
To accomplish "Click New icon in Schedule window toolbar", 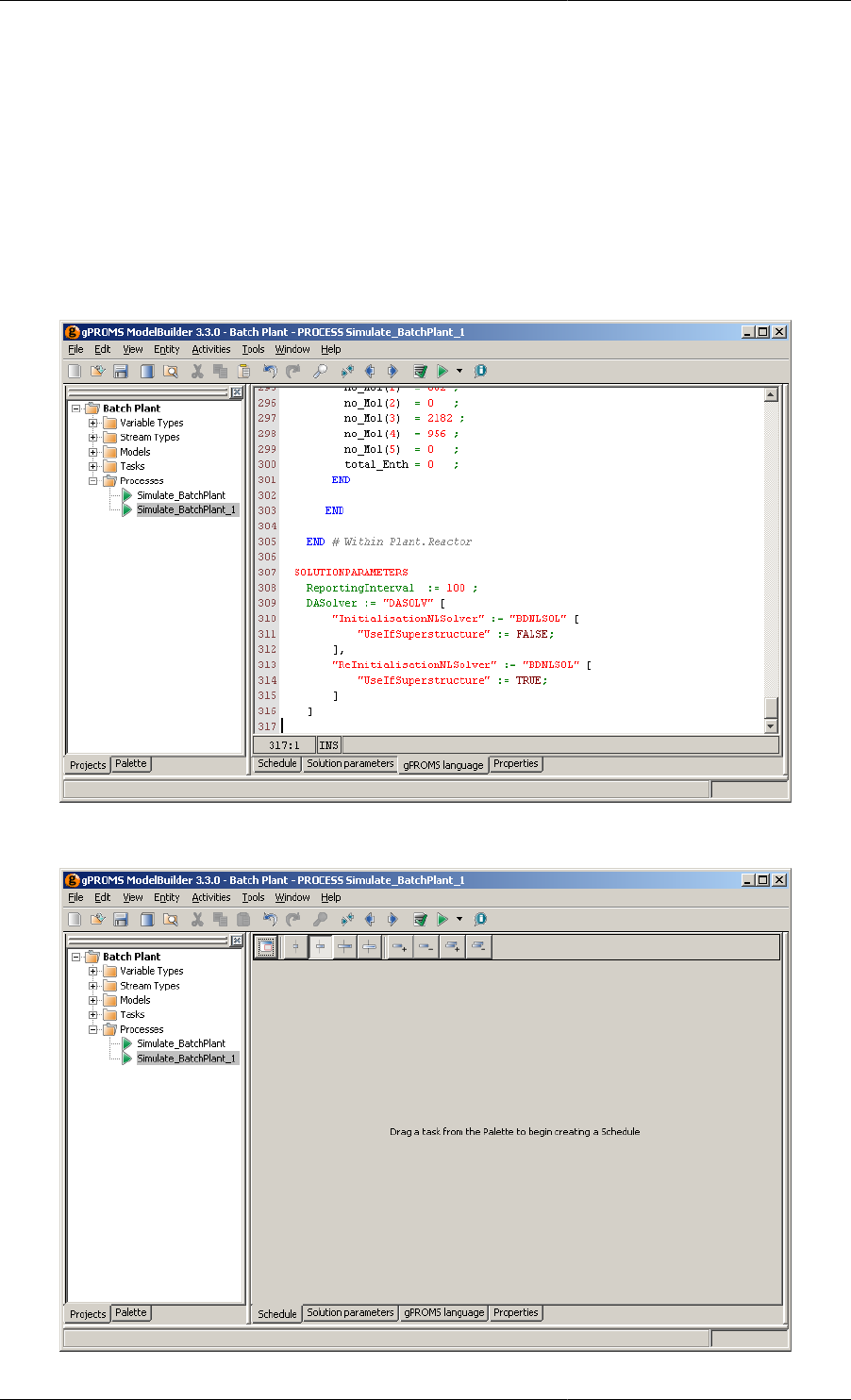I will pos(75,920).
